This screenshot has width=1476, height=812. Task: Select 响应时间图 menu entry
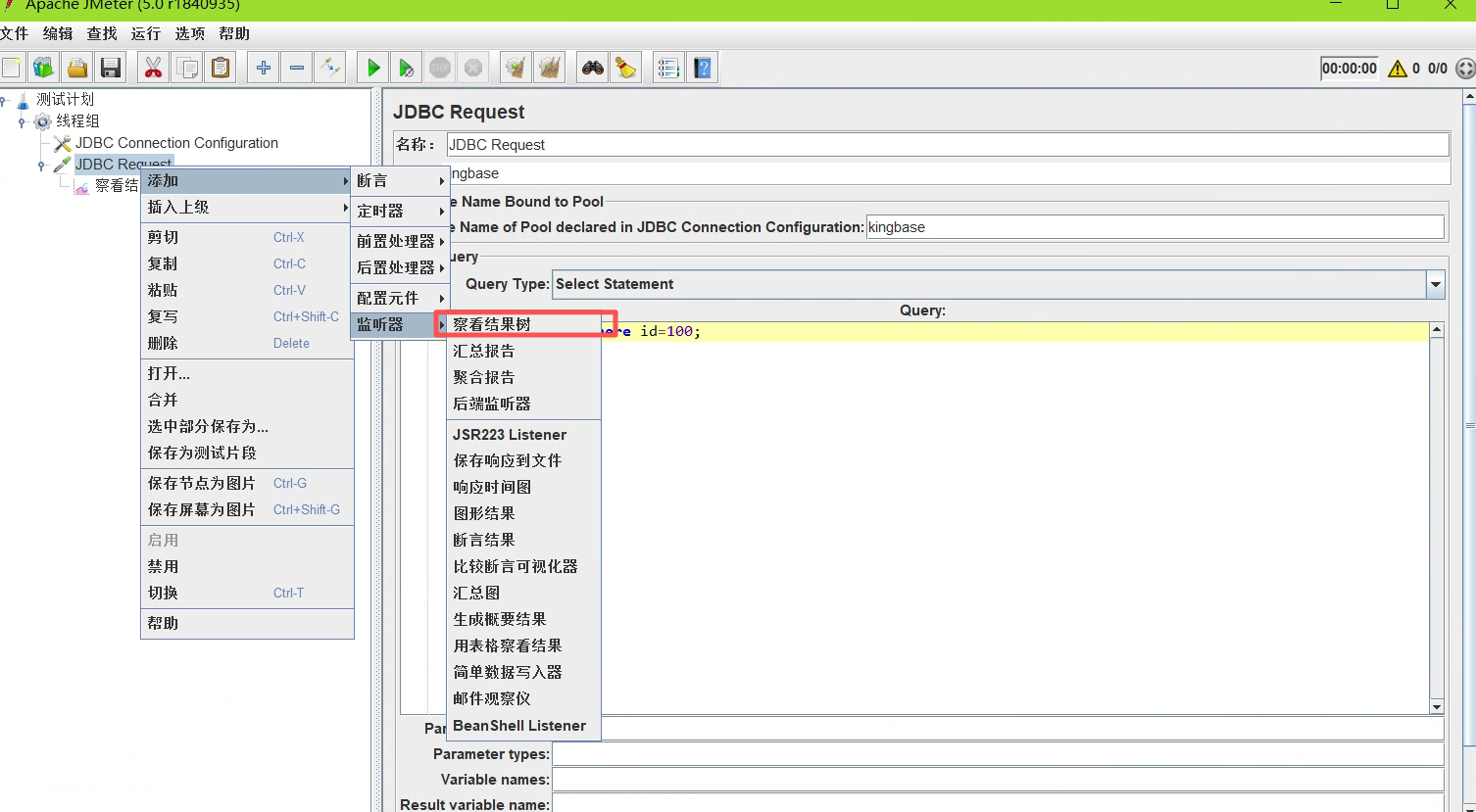pyautogui.click(x=523, y=487)
